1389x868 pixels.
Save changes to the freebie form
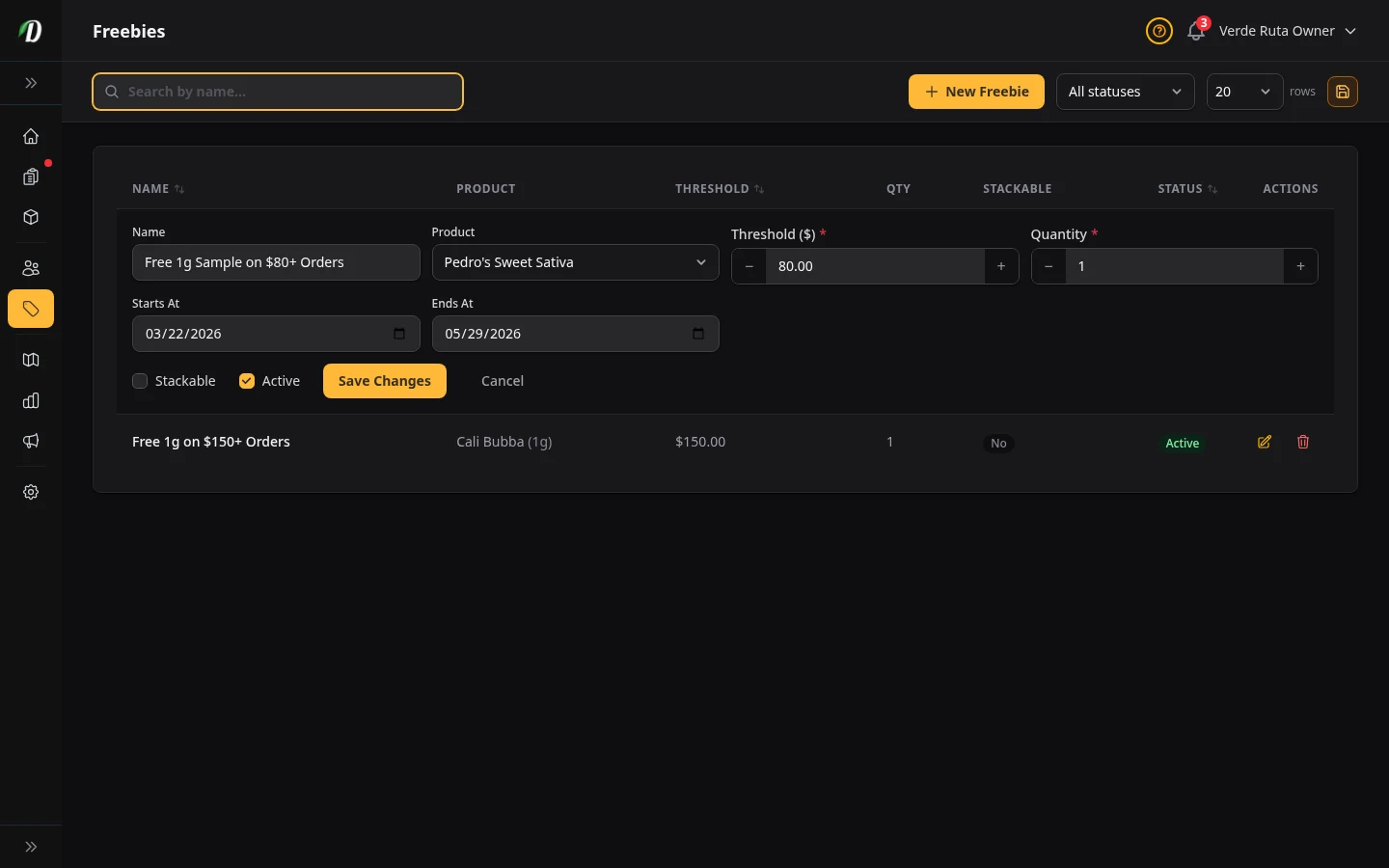click(384, 381)
